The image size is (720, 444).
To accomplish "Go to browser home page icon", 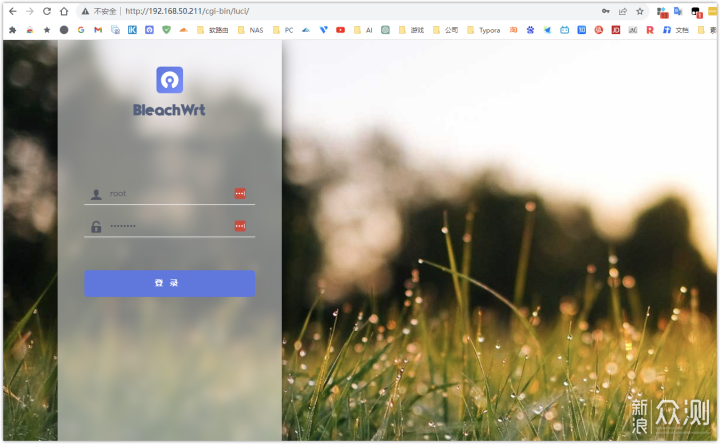I will click(x=64, y=11).
